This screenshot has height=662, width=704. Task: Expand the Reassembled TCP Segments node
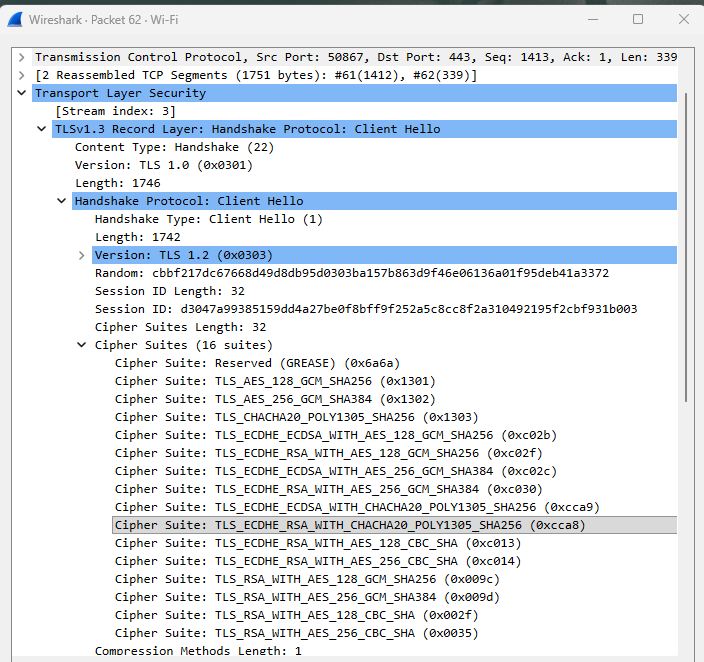(22, 75)
